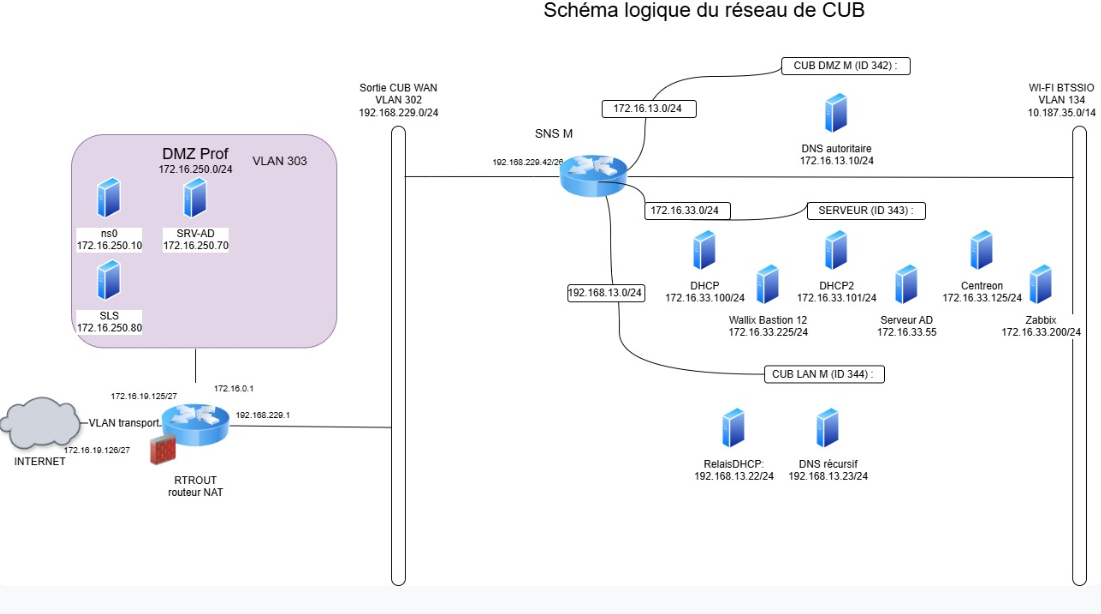
Task: Click the 192.168.229.42/26 address label
Action: [x=527, y=162]
